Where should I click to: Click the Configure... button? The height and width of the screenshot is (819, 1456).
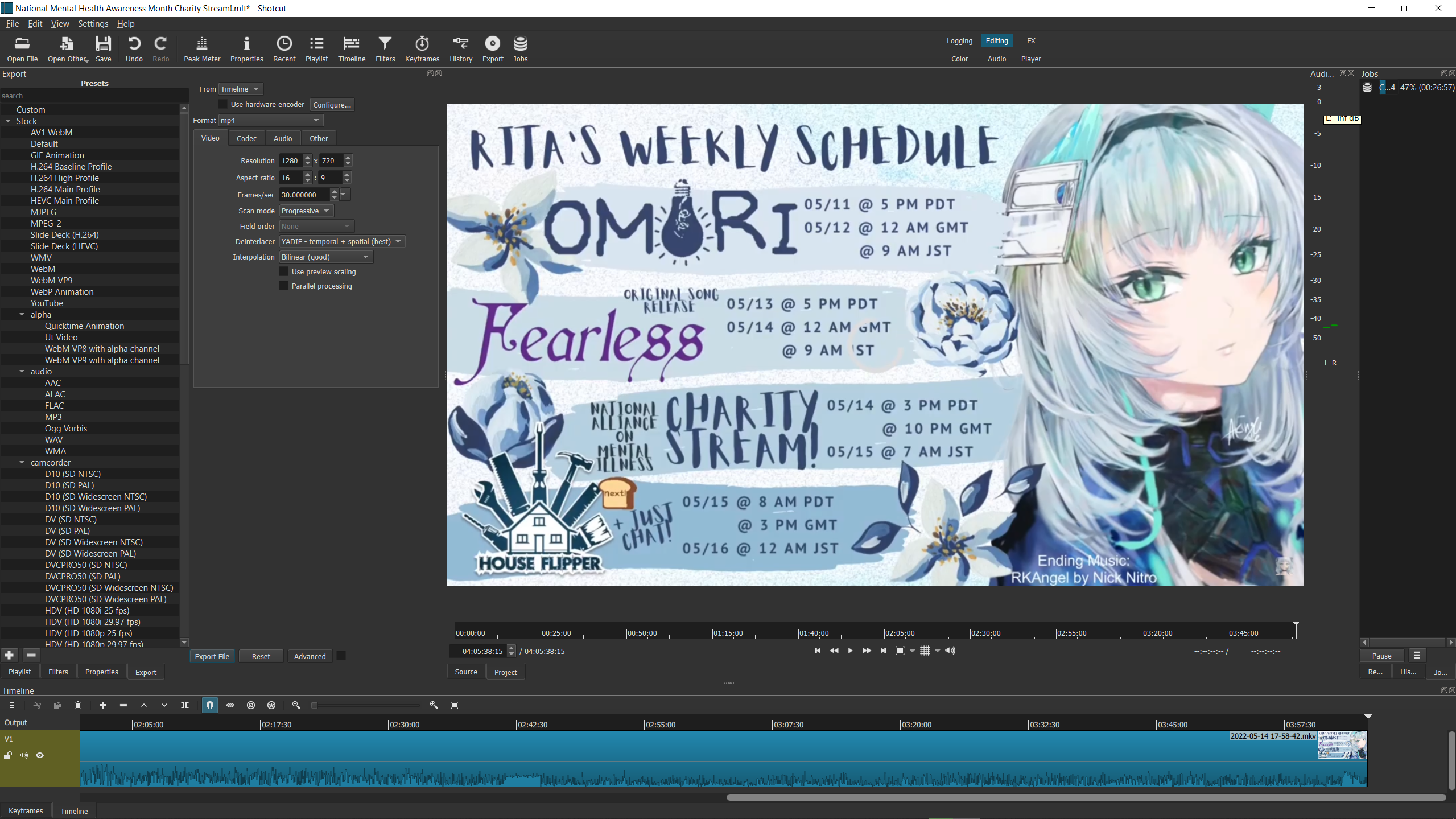[x=332, y=105]
